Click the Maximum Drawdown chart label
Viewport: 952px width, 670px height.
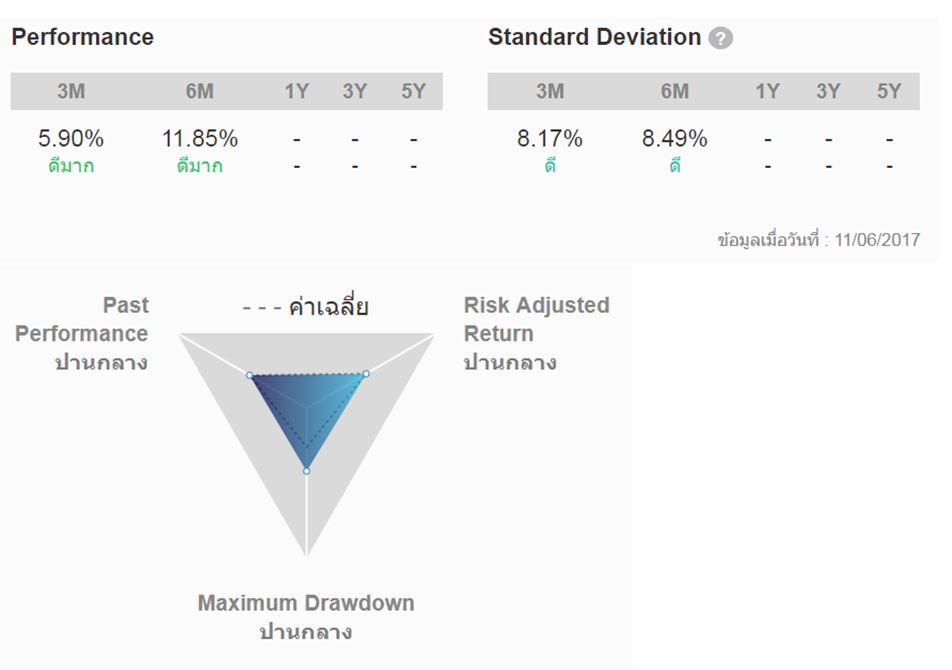click(305, 604)
